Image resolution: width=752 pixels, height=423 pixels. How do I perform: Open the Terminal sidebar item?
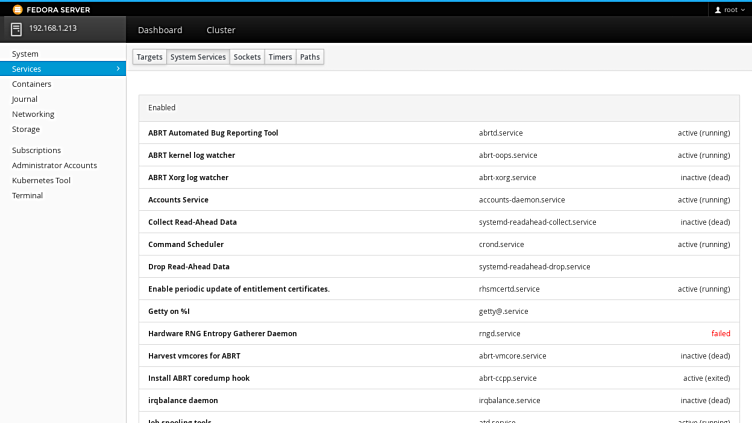(x=27, y=195)
